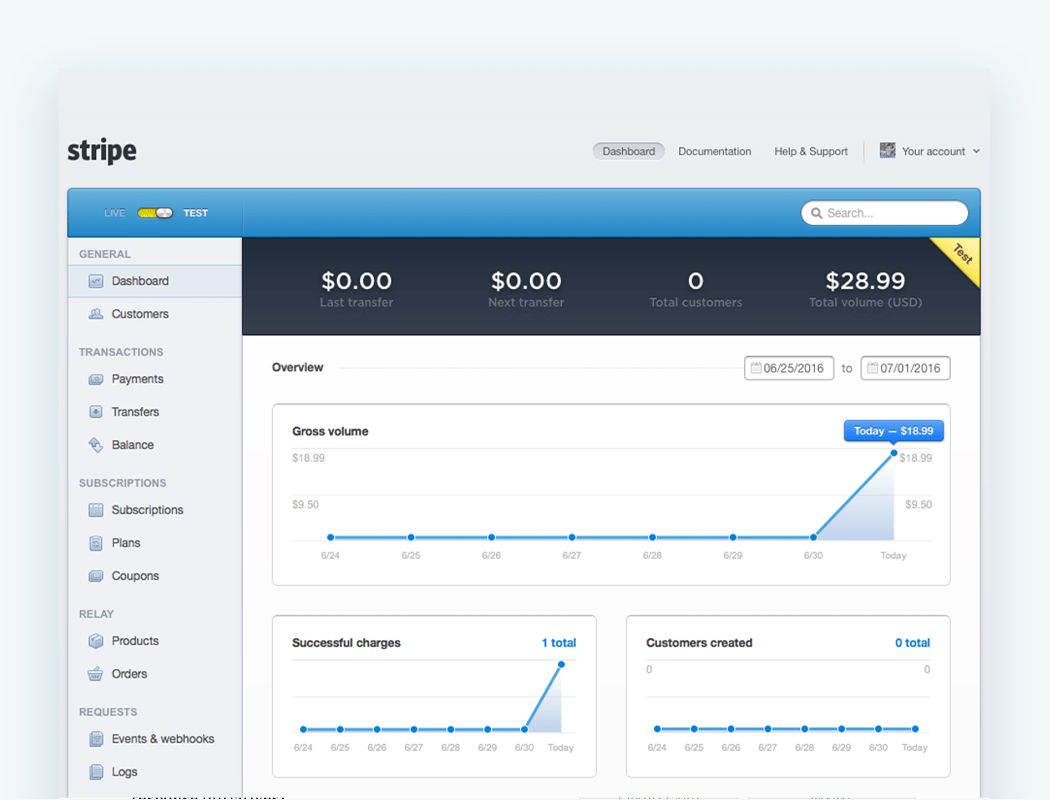The width and height of the screenshot is (1050, 800).
Task: Click the Orders basket icon
Action: click(x=96, y=673)
